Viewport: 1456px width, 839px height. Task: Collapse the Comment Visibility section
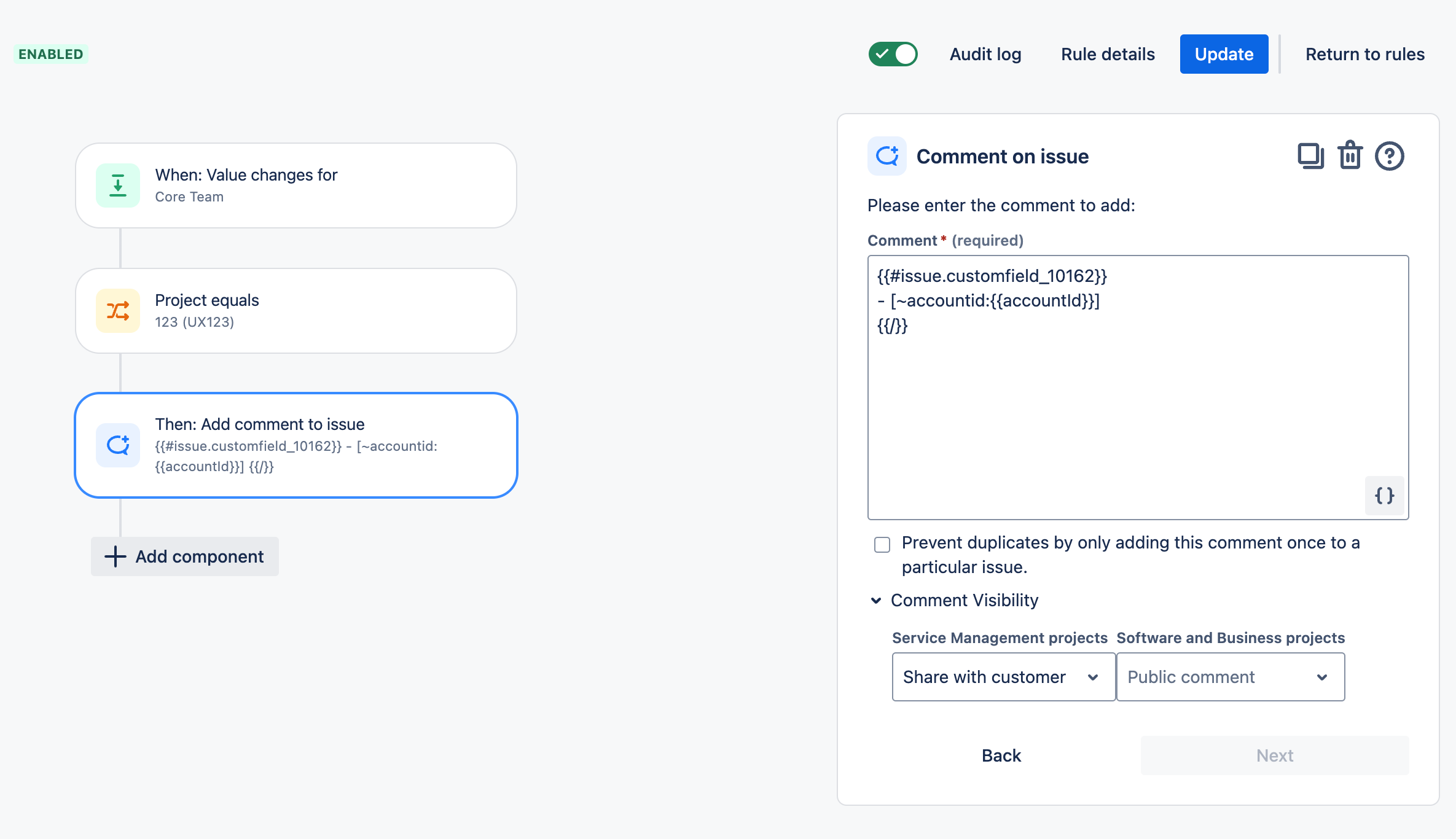coord(876,600)
